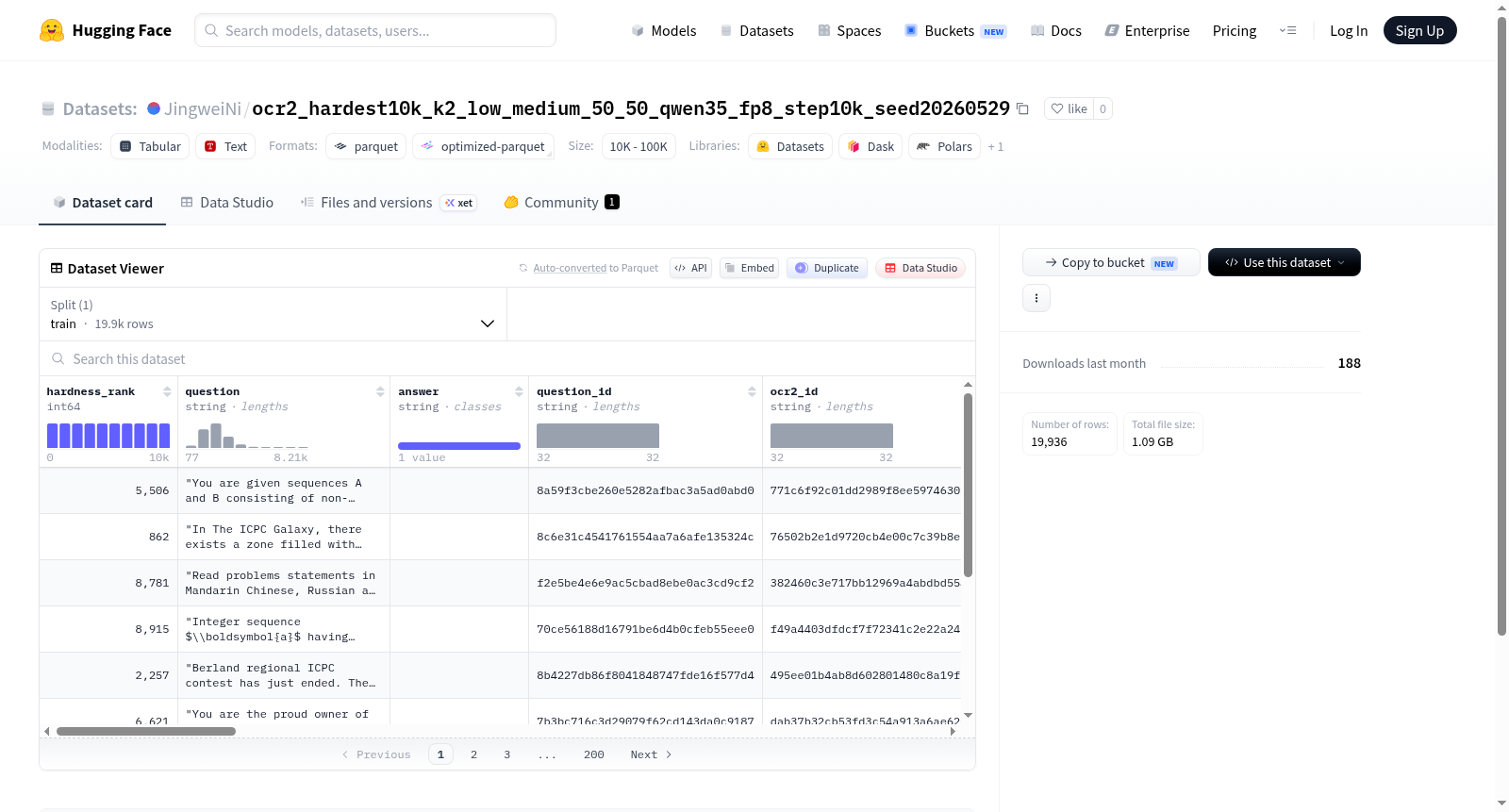The height and width of the screenshot is (812, 1509).
Task: Click the JingweiNi user avatar
Action: coord(154,108)
